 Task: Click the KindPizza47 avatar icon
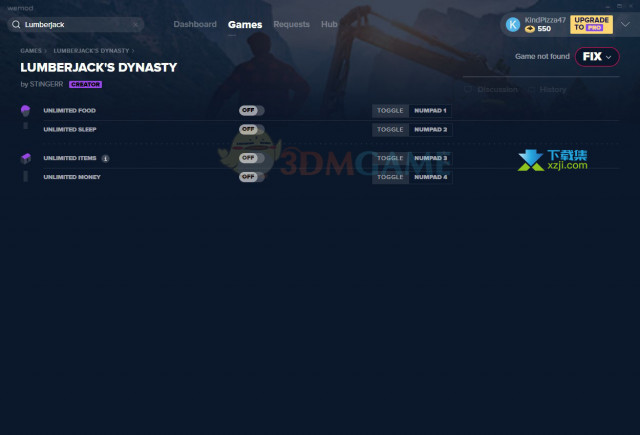pyautogui.click(x=513, y=24)
